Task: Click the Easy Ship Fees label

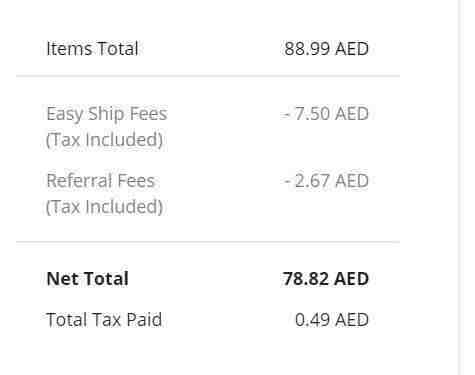Action: click(107, 114)
